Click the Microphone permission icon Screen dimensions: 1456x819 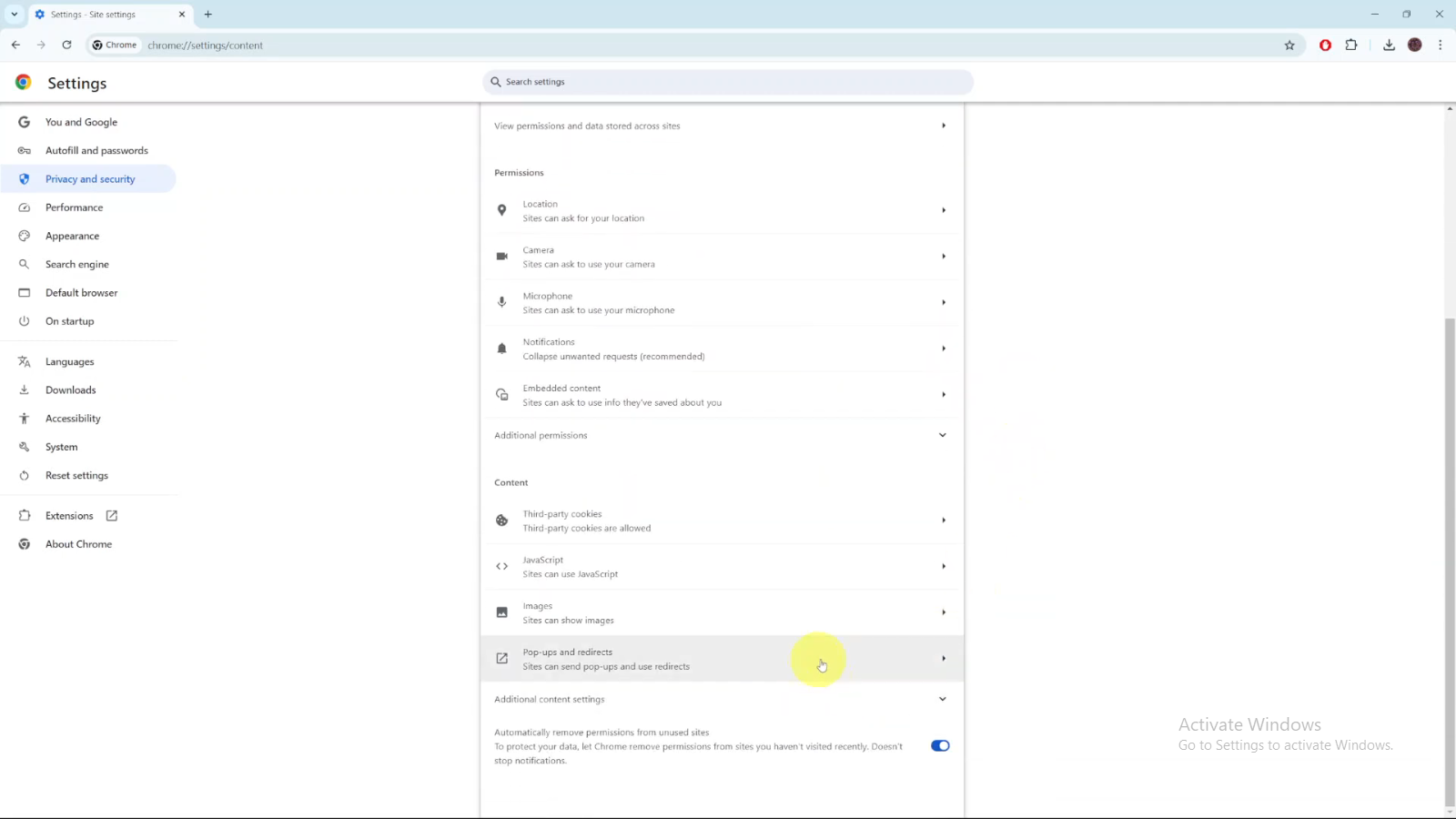(501, 302)
